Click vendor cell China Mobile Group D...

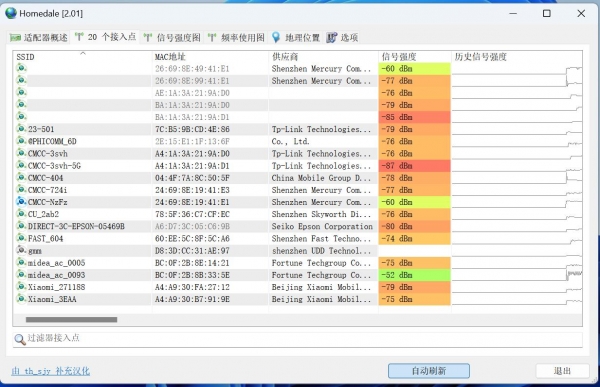[x=321, y=178]
